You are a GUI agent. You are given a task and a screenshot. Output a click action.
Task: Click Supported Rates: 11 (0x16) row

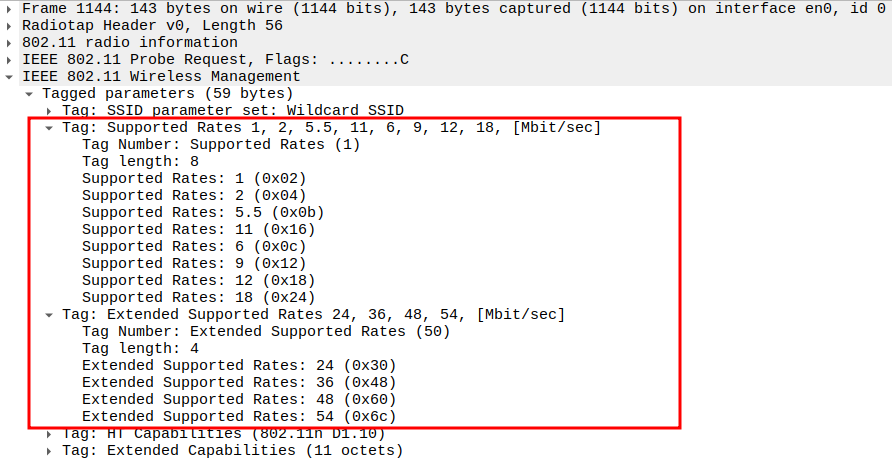point(198,229)
